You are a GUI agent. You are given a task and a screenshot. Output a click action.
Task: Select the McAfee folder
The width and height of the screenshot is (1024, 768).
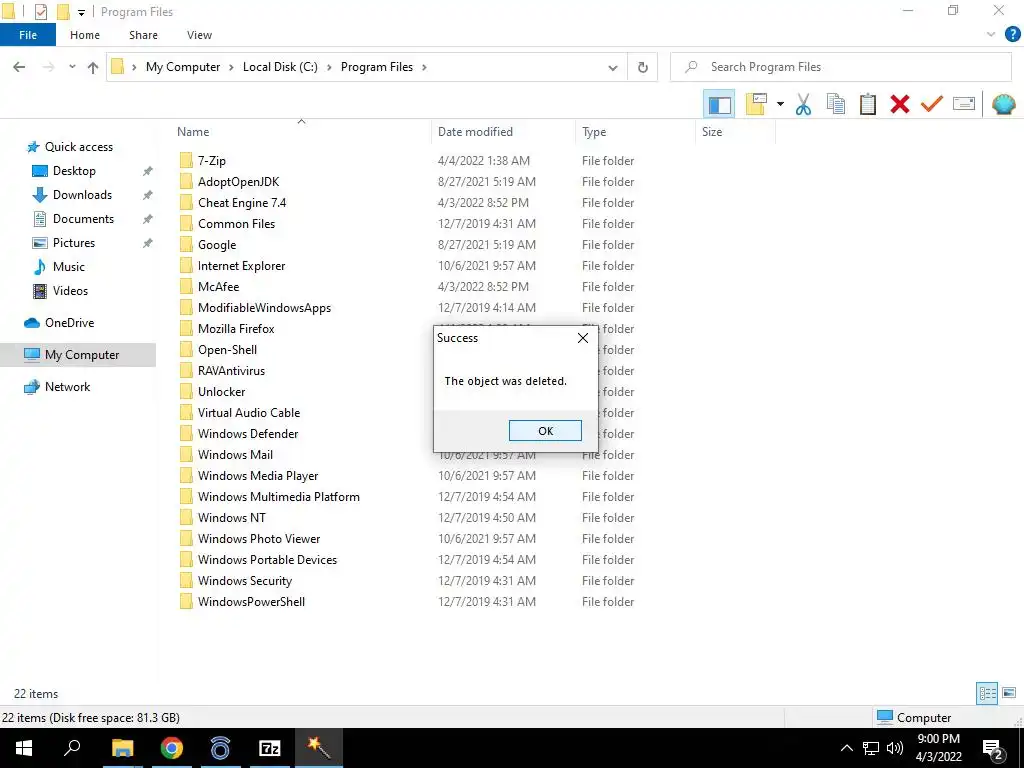pos(218,287)
